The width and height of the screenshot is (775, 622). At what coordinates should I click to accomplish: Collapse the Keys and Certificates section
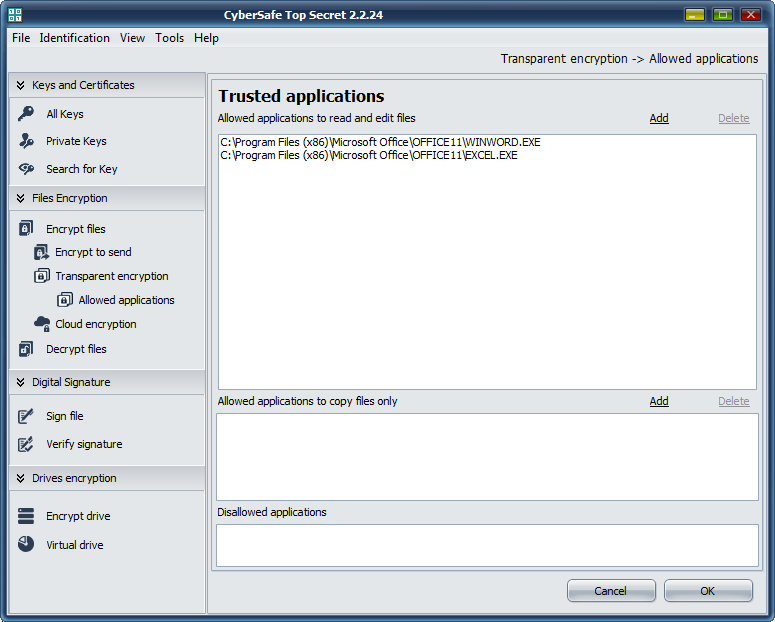(20, 85)
